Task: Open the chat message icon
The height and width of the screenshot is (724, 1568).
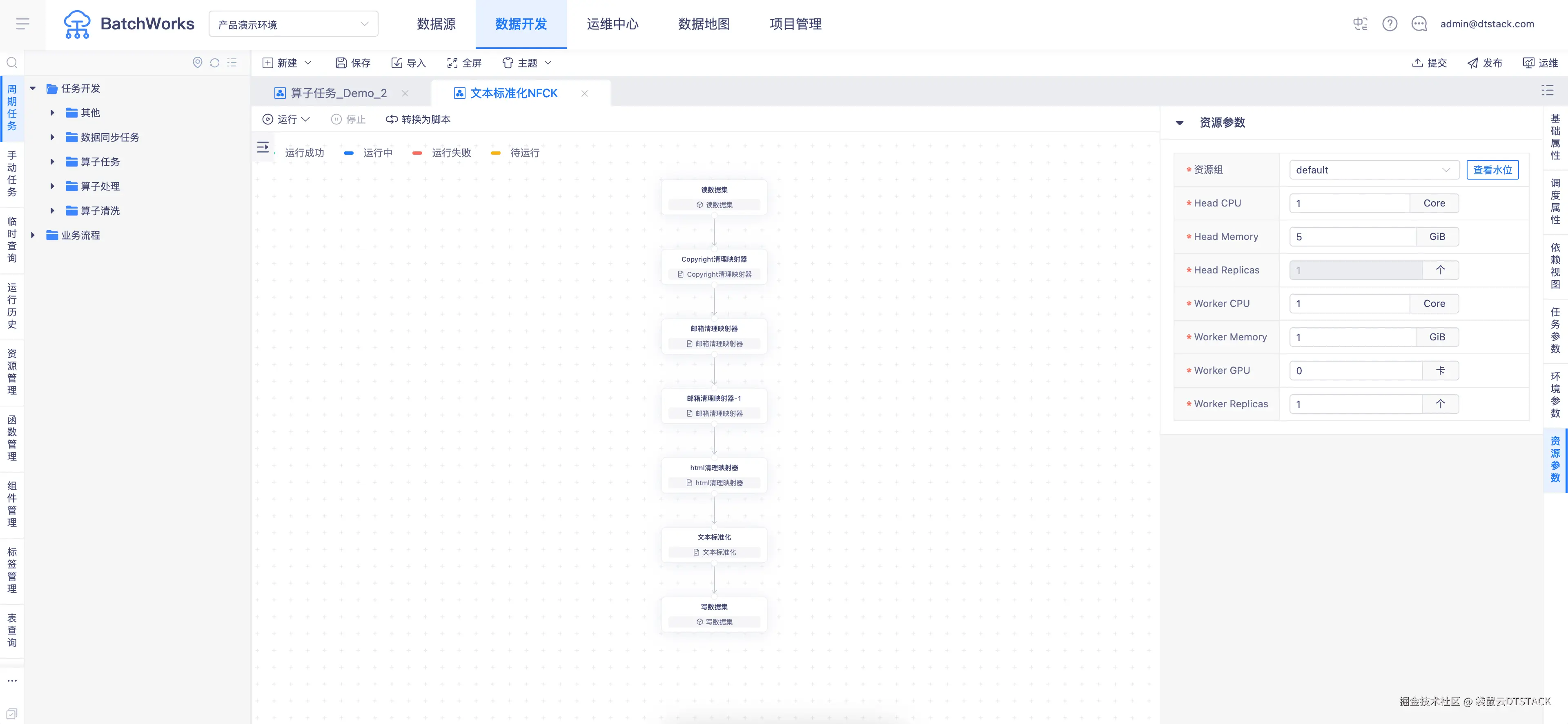Action: click(1419, 24)
